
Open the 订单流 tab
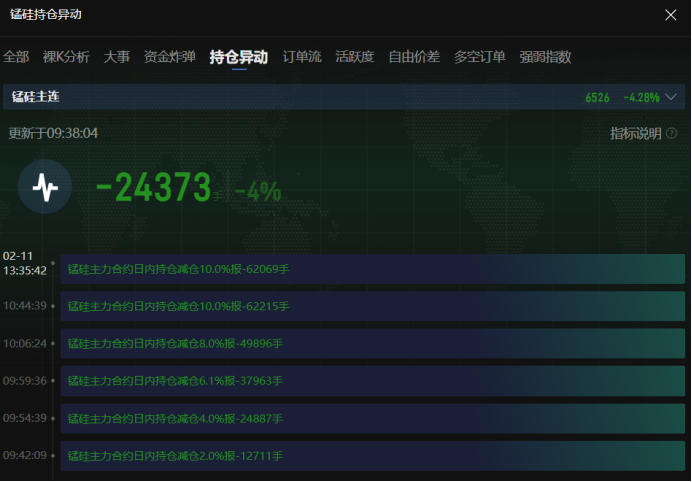point(302,57)
